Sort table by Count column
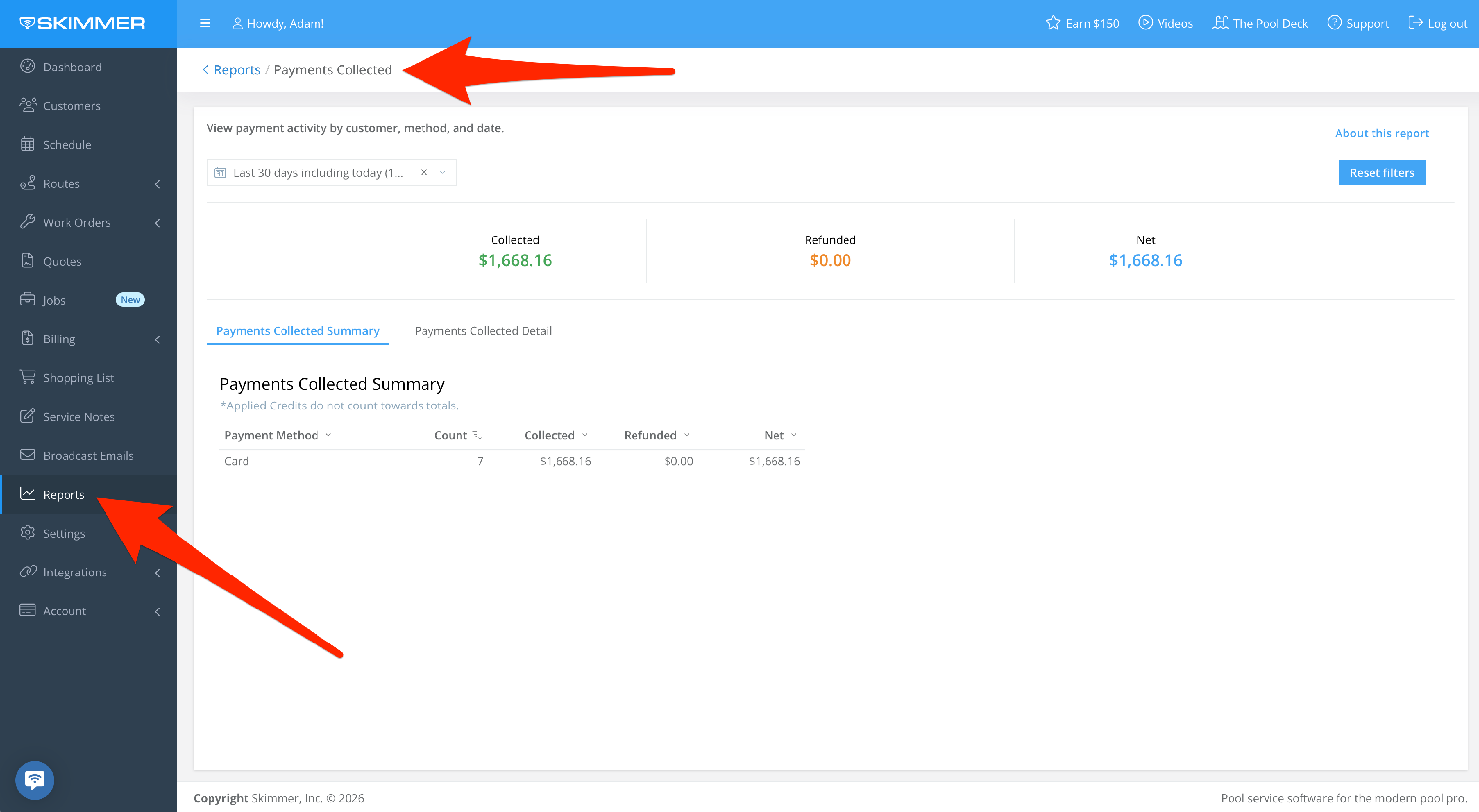The image size is (1479, 812). (x=477, y=435)
